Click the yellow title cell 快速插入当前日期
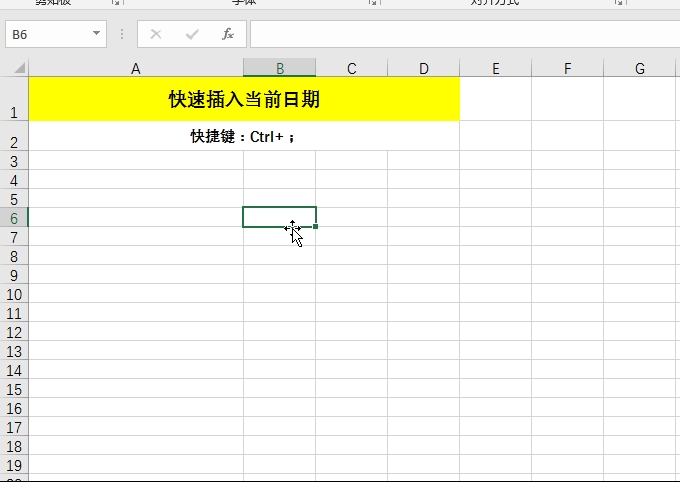 [244, 100]
